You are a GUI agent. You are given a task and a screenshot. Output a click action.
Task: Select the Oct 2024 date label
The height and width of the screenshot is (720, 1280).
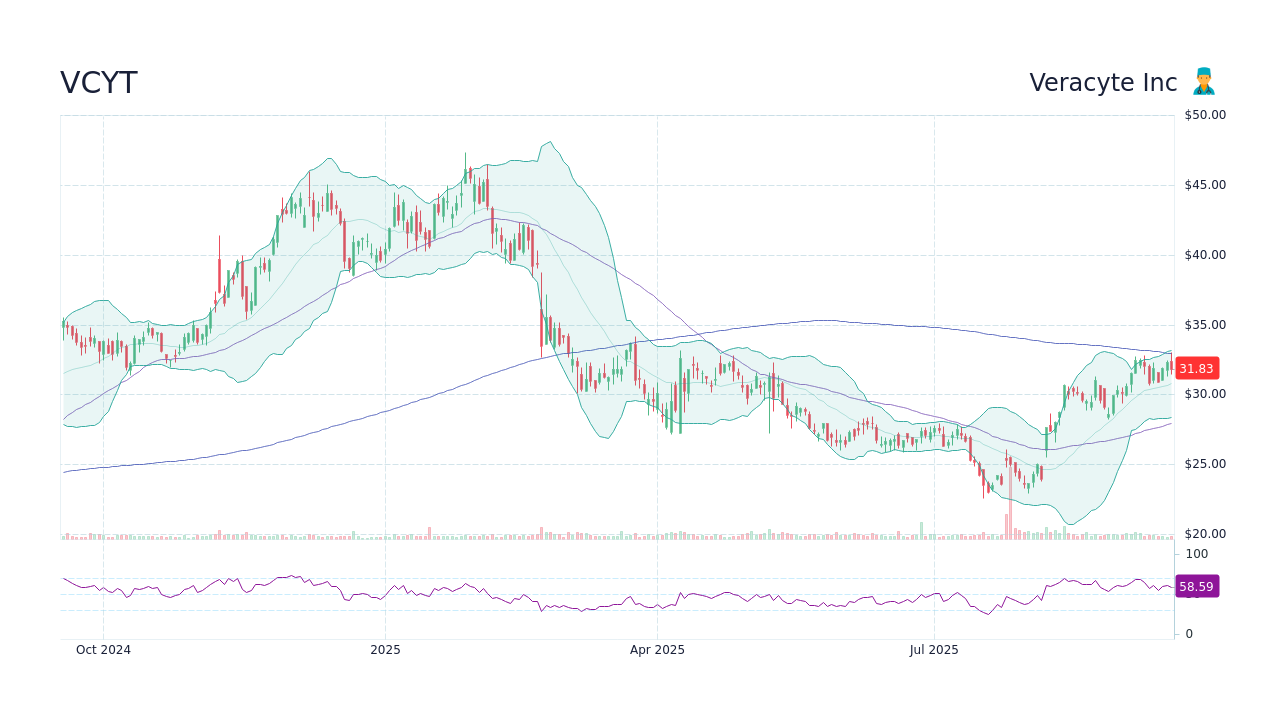tap(104, 649)
